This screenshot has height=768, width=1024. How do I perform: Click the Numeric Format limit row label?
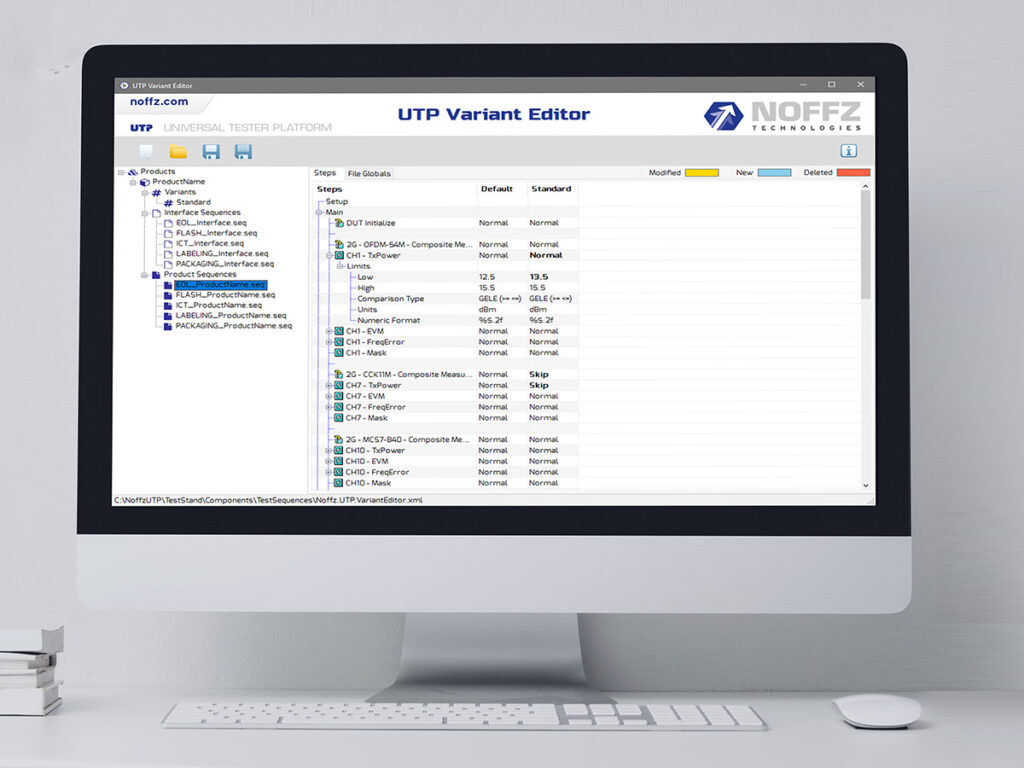(389, 321)
